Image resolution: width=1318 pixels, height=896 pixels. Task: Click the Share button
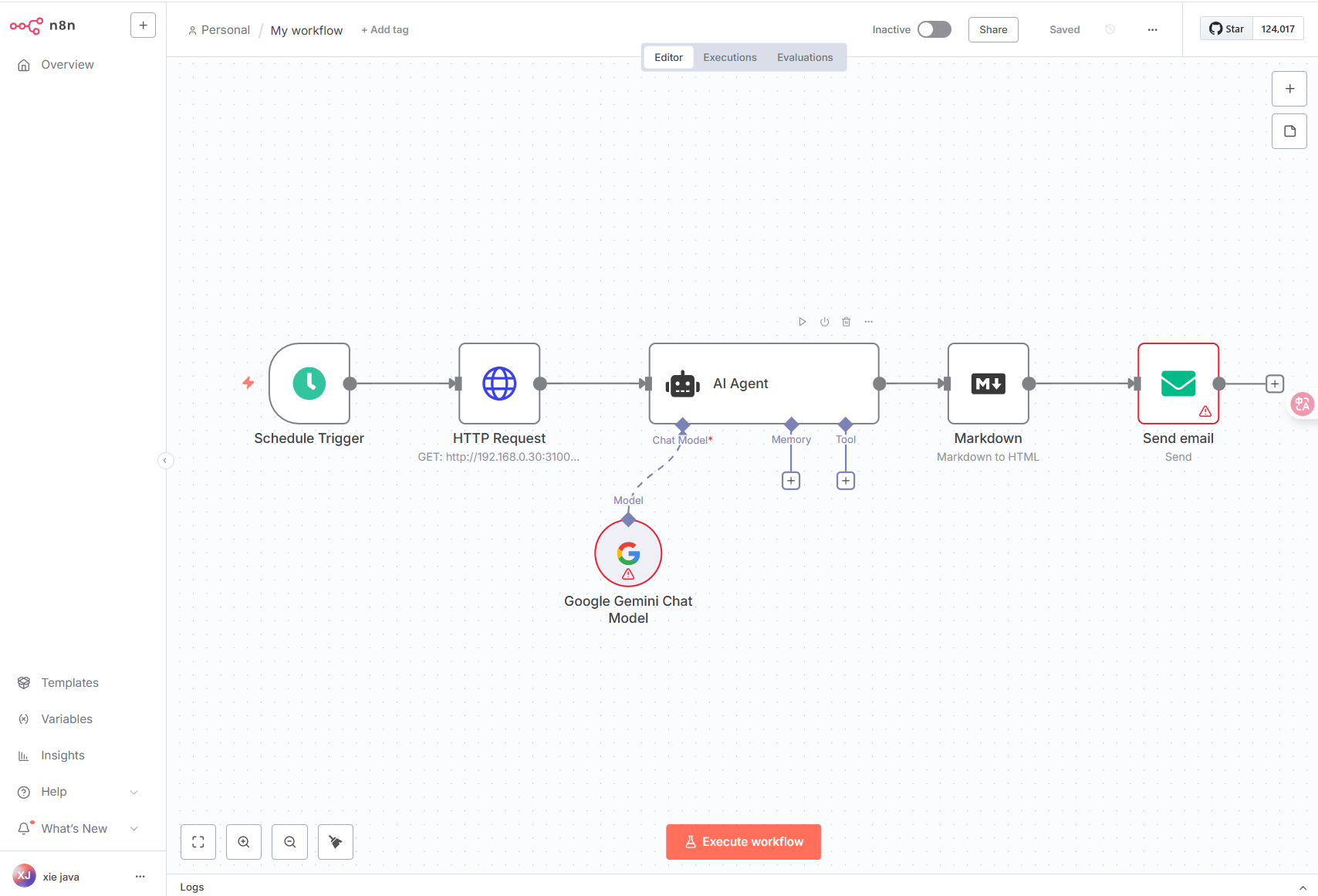(993, 29)
